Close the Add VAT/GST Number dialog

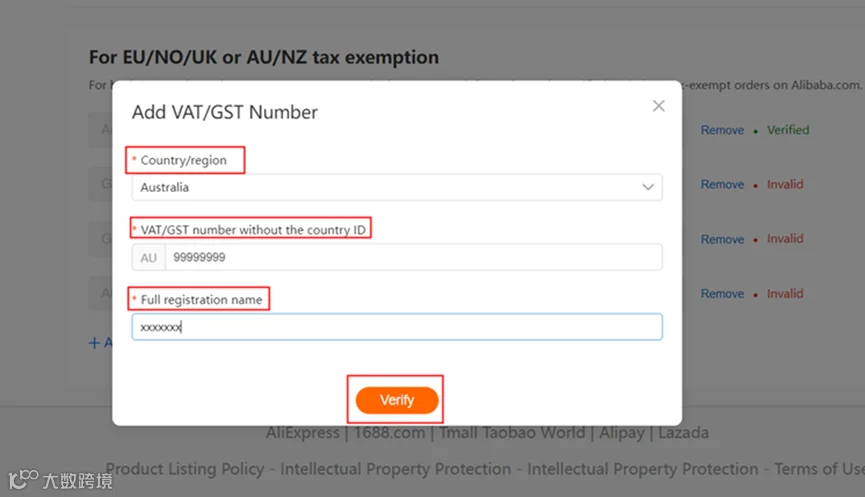(x=658, y=106)
